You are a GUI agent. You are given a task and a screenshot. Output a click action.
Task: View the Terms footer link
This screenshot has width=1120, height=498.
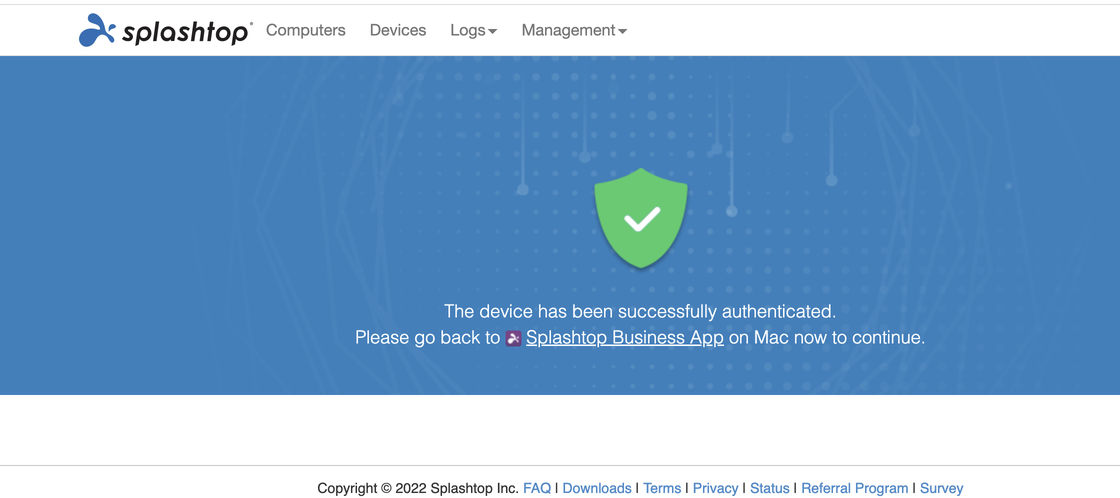pos(662,489)
